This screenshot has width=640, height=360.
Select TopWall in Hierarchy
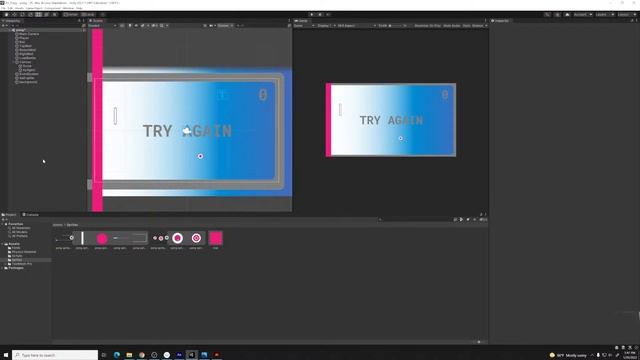pyautogui.click(x=25, y=46)
